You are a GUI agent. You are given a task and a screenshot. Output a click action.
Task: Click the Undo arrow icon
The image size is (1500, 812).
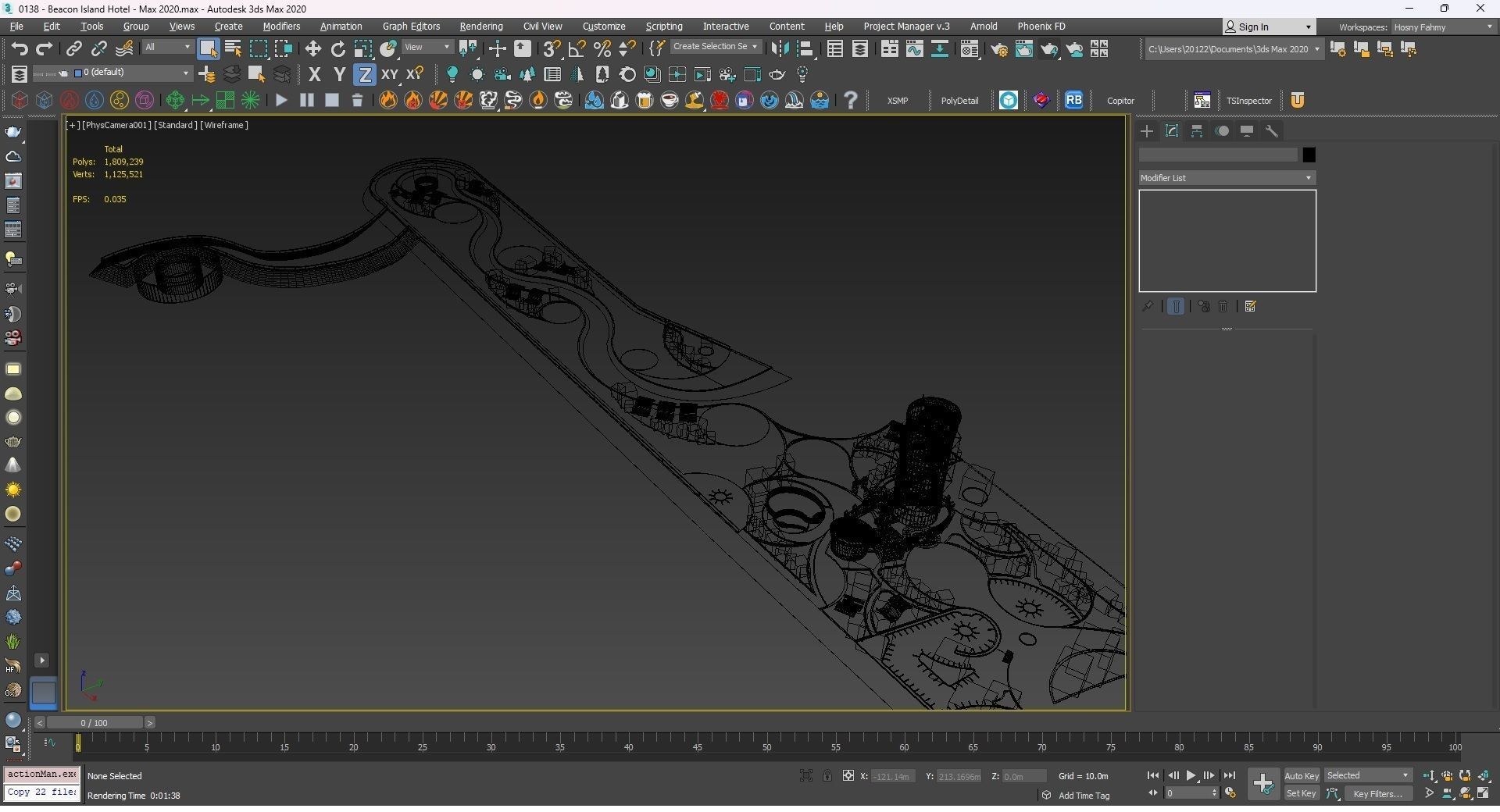coord(20,49)
